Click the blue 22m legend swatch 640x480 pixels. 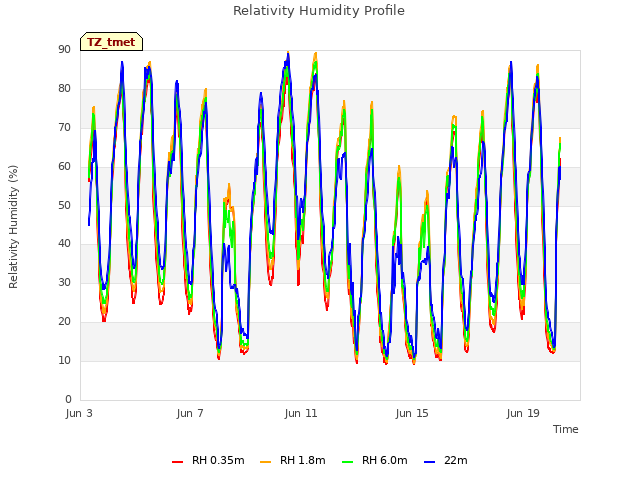tap(429, 462)
